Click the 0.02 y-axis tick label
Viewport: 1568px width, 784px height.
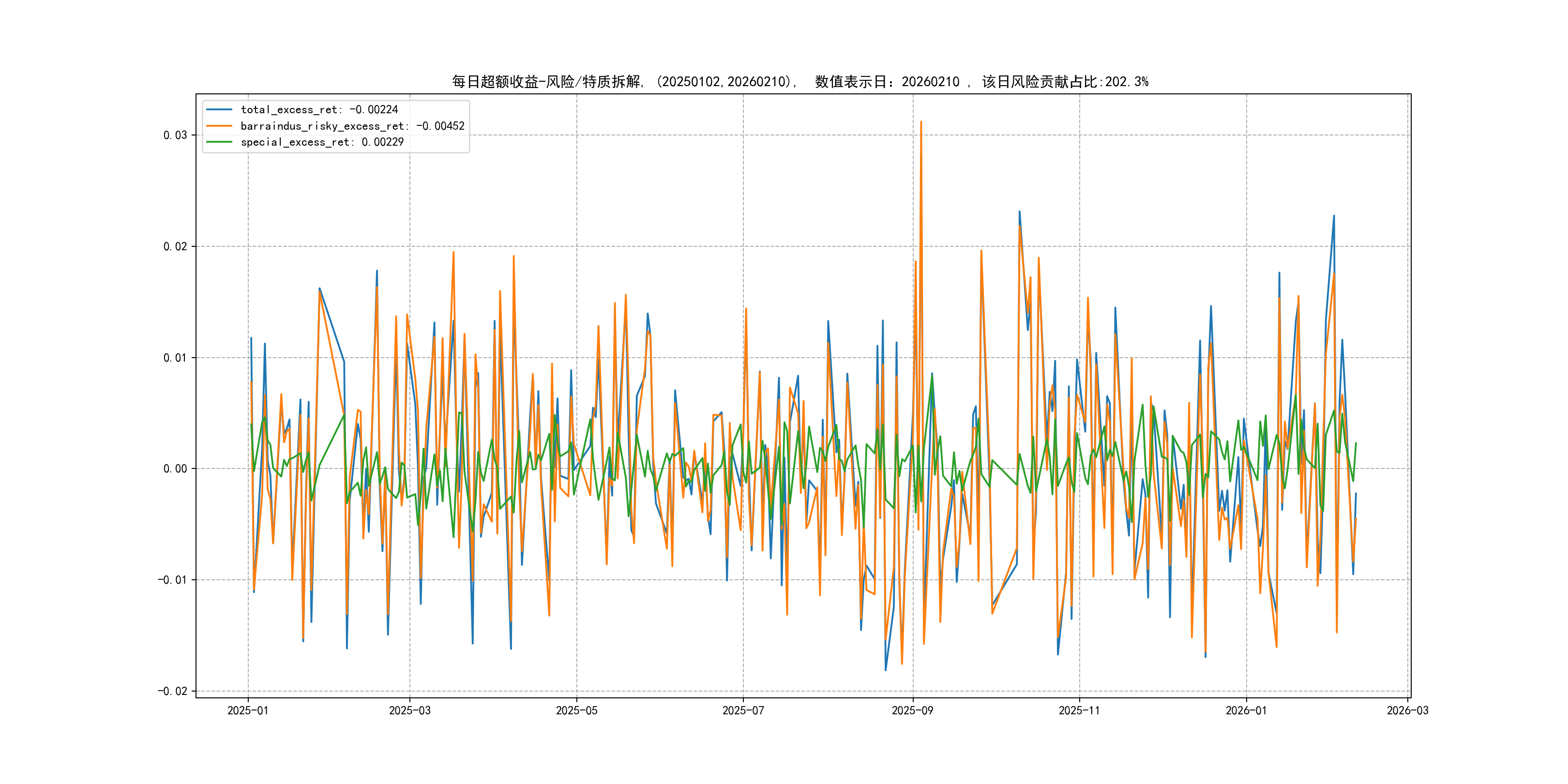click(175, 246)
